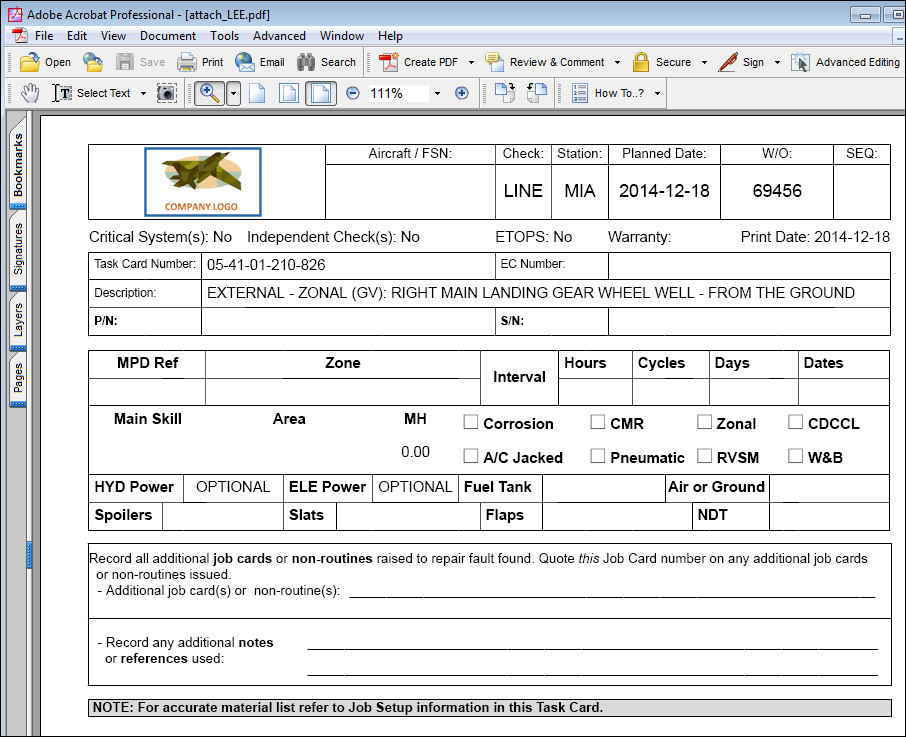Open the Document menu
This screenshot has height=737, width=906.
point(168,36)
